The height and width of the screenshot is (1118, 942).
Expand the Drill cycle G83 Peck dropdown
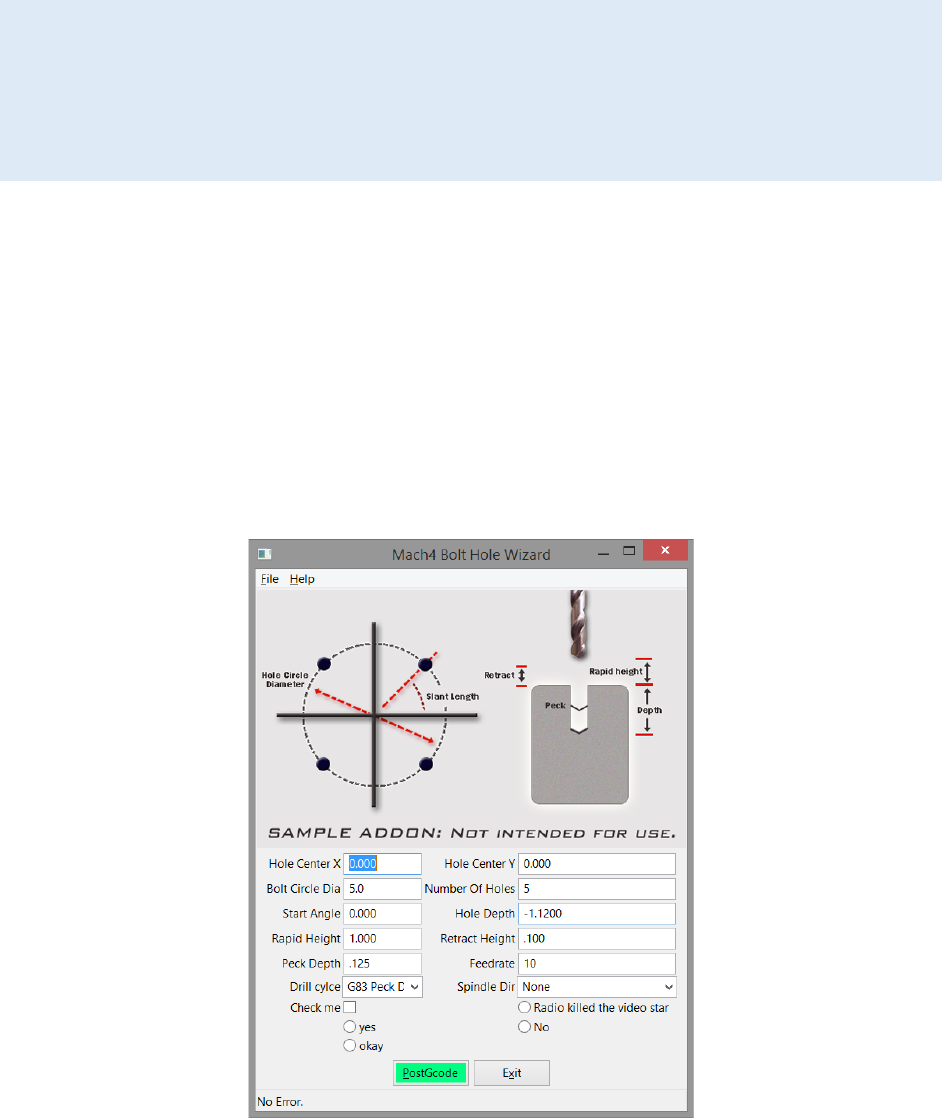[383, 987]
